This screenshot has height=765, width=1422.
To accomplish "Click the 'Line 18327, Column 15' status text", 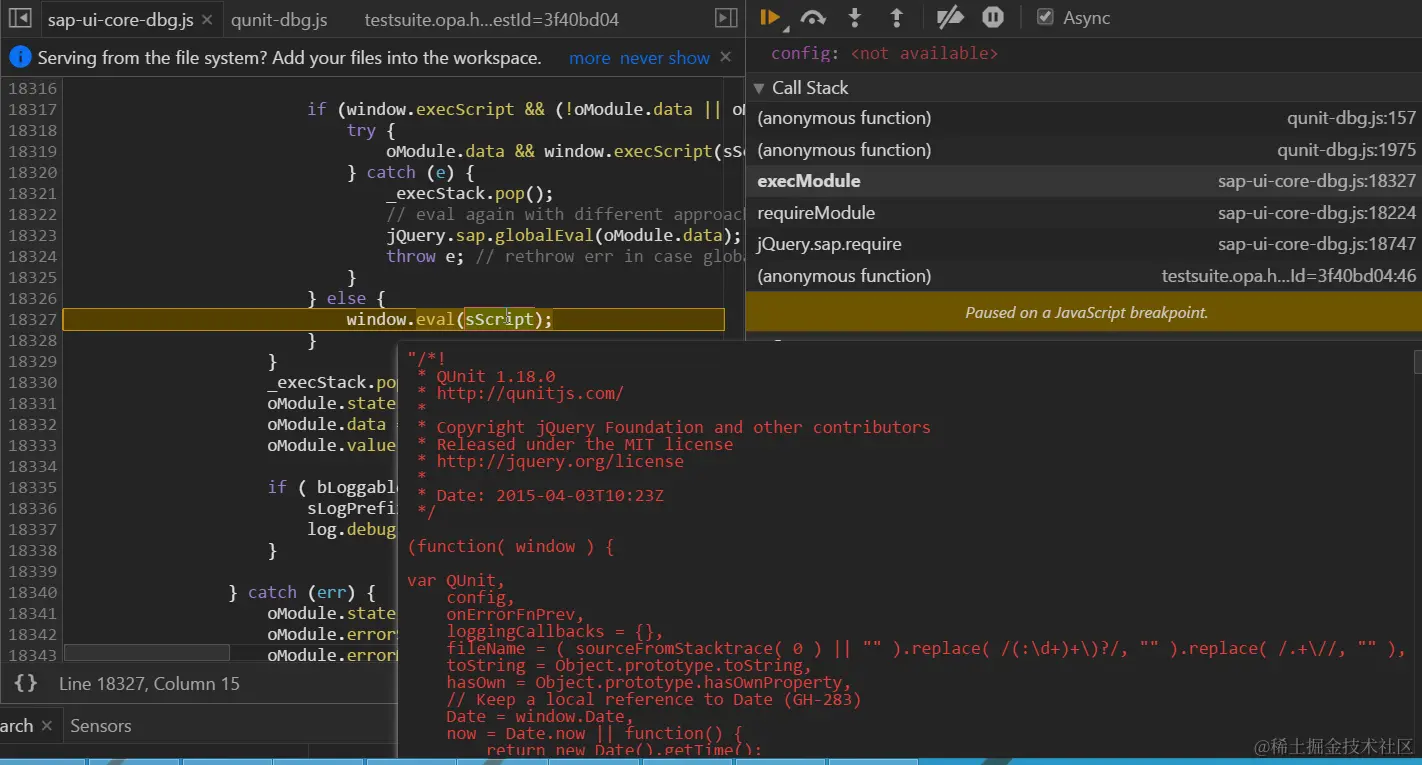I will click(149, 684).
